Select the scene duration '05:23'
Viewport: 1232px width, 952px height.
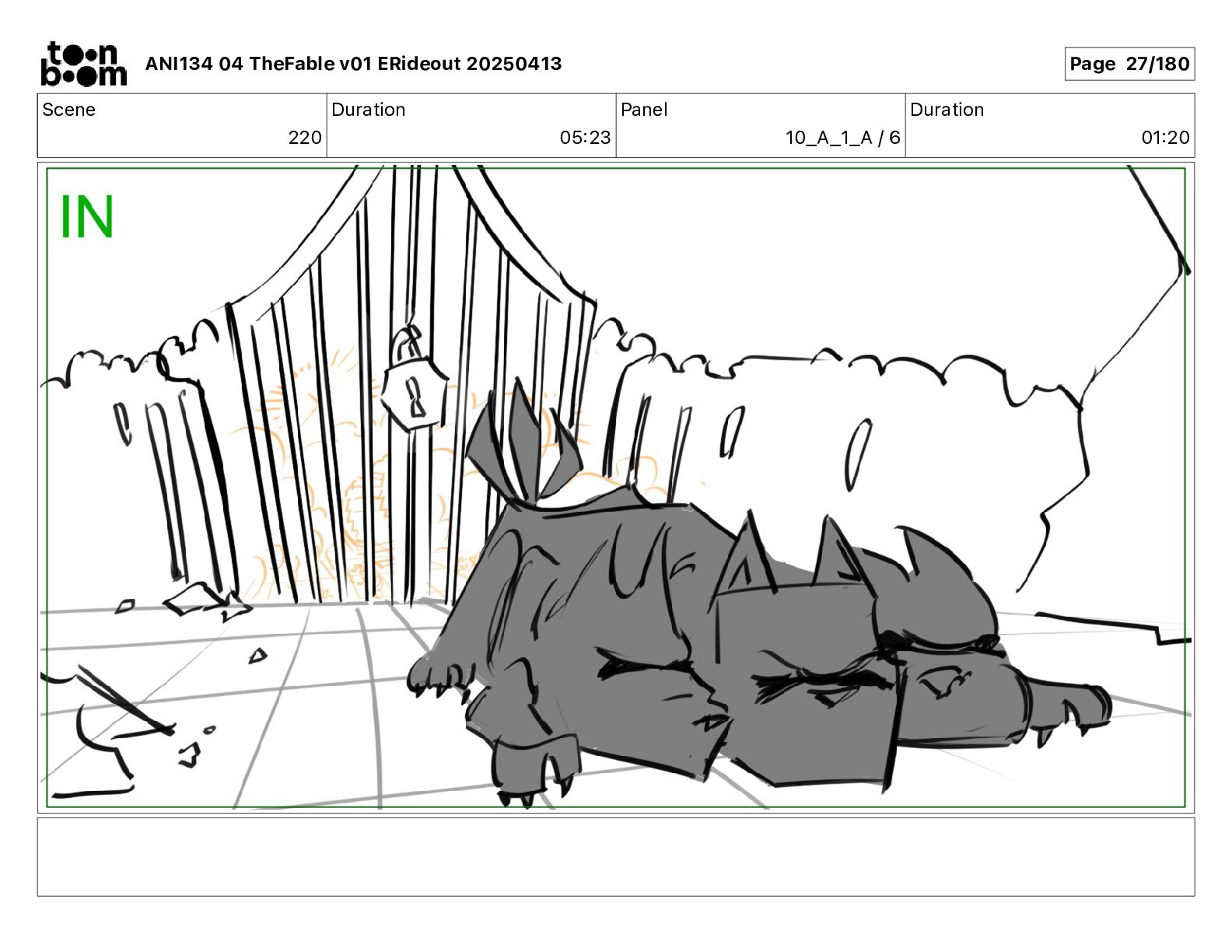point(585,138)
